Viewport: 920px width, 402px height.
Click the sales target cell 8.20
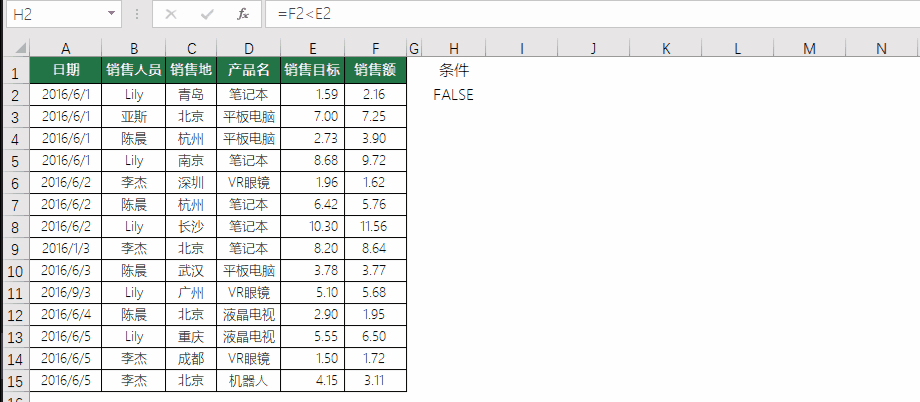click(x=313, y=249)
